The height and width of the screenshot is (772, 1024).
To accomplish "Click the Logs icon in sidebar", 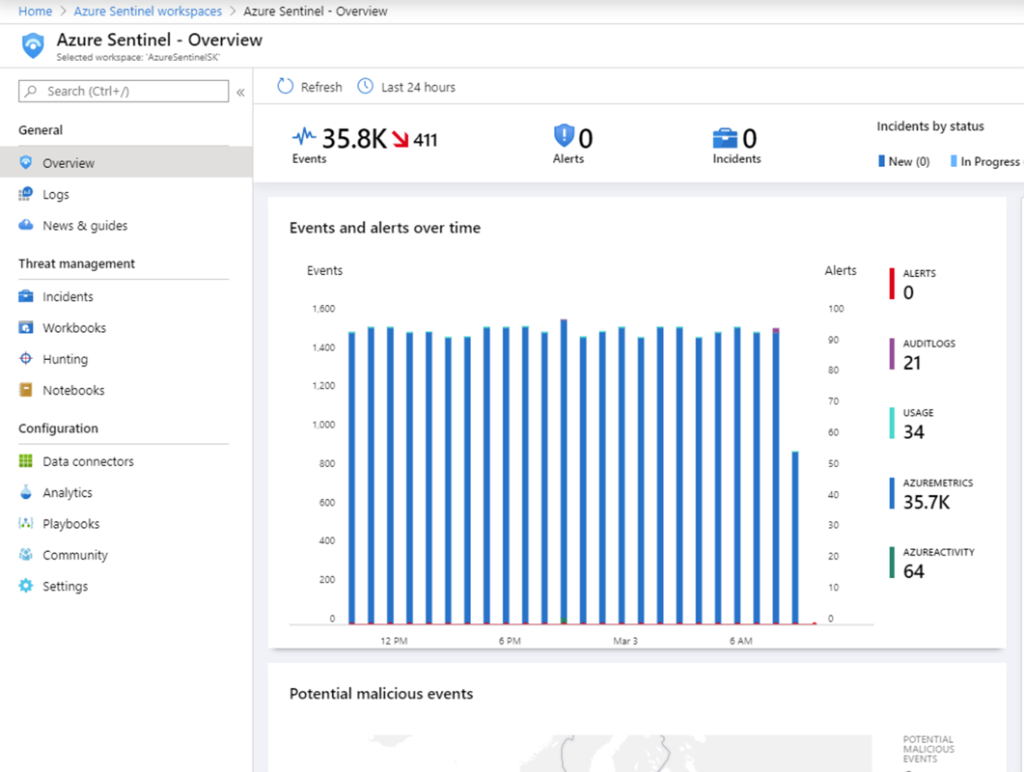I will [25, 194].
